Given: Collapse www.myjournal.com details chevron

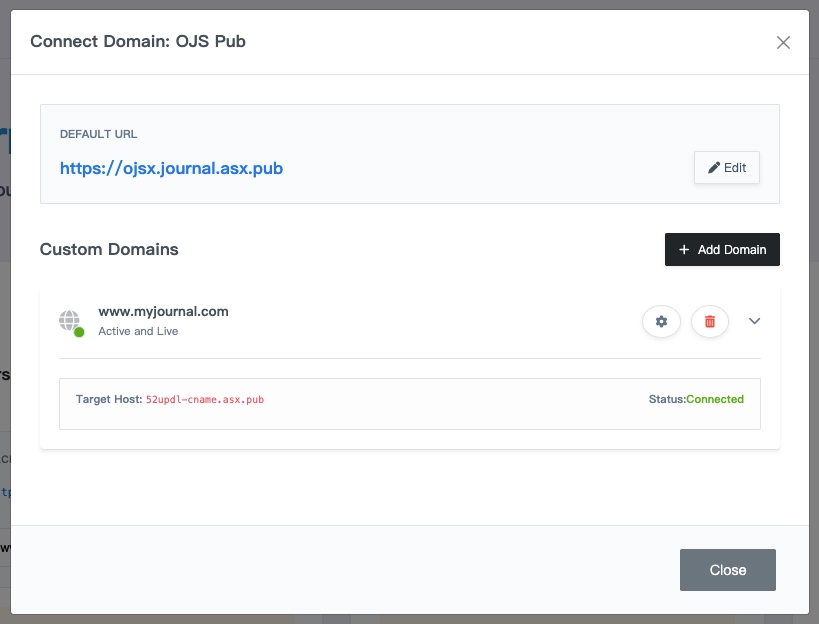Looking at the screenshot, I should (x=754, y=321).
